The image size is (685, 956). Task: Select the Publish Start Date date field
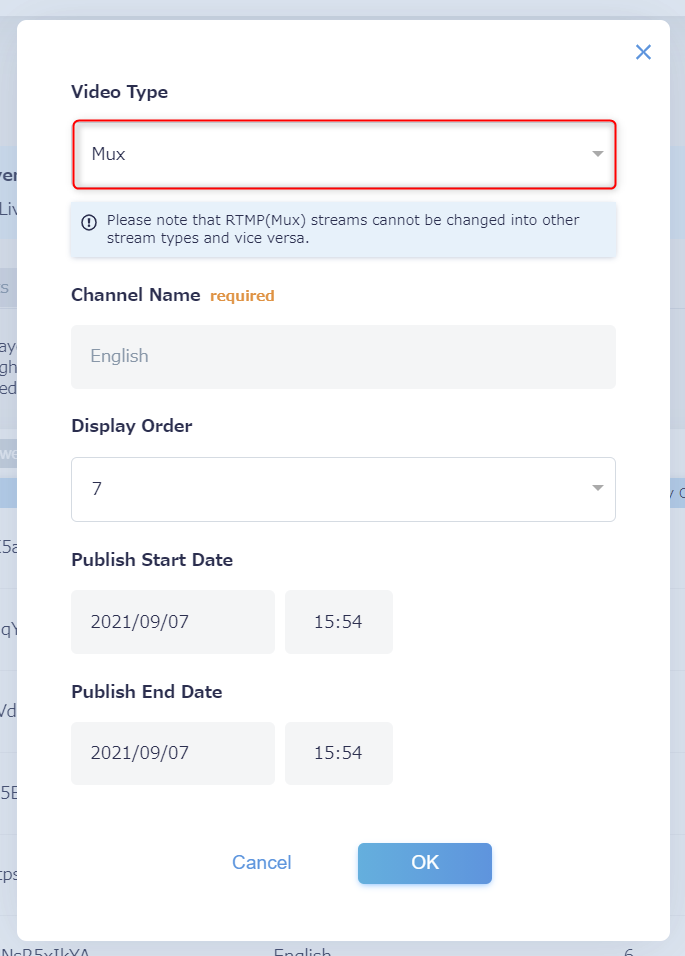173,622
